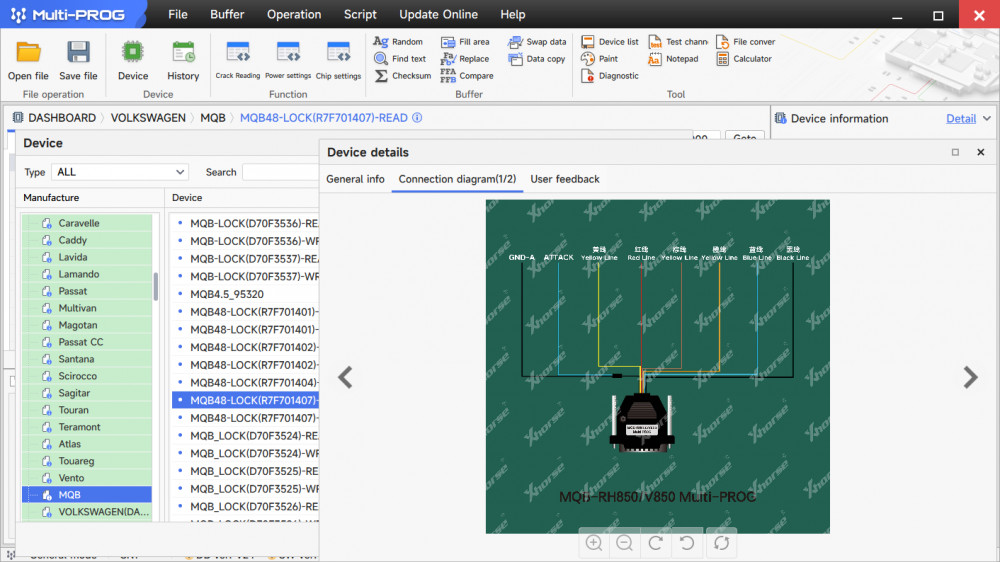Go to DASHBOARD breadcrumb
Viewport: 1000px width, 562px height.
point(62,118)
